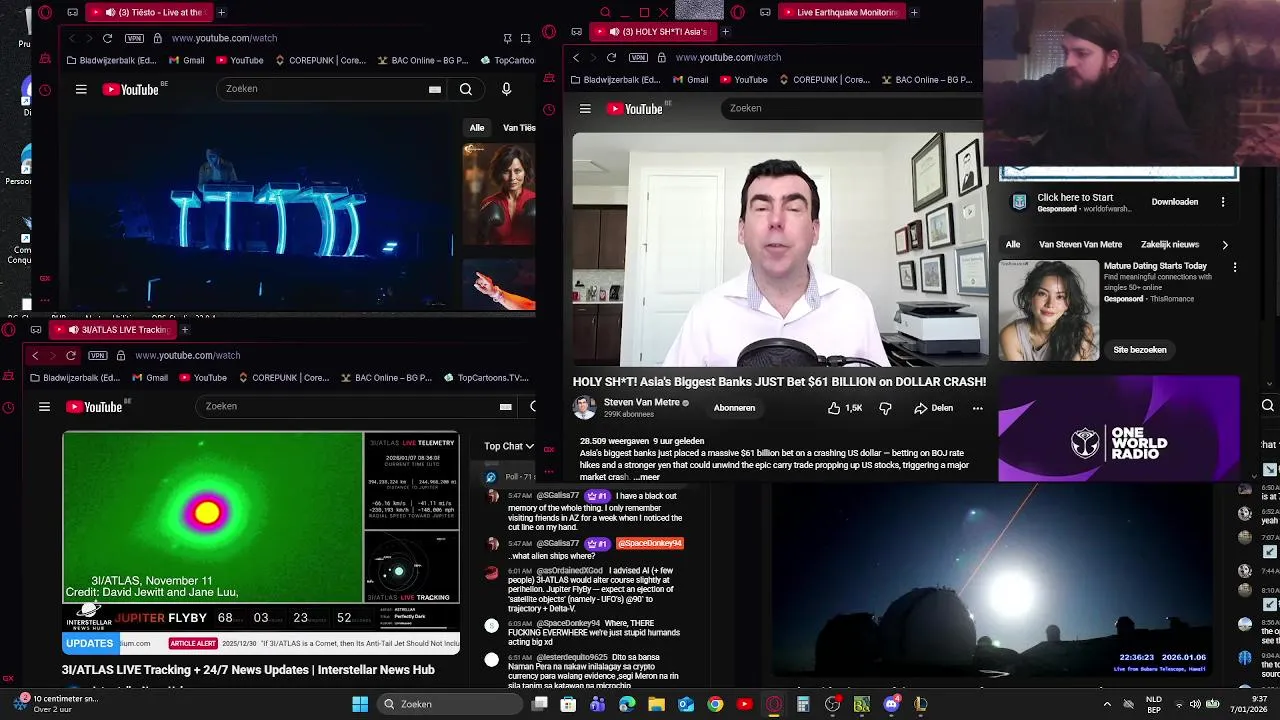Click pin icon in Tiësto window address bar
The height and width of the screenshot is (720, 1280).
click(507, 38)
